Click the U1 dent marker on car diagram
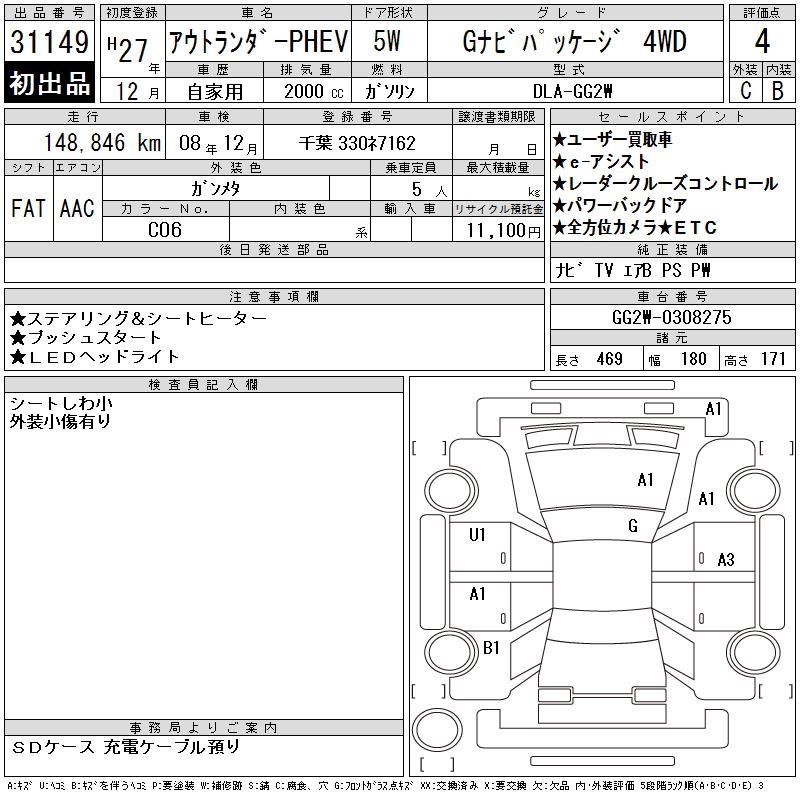Viewport: 800px width, 800px height. point(477,535)
